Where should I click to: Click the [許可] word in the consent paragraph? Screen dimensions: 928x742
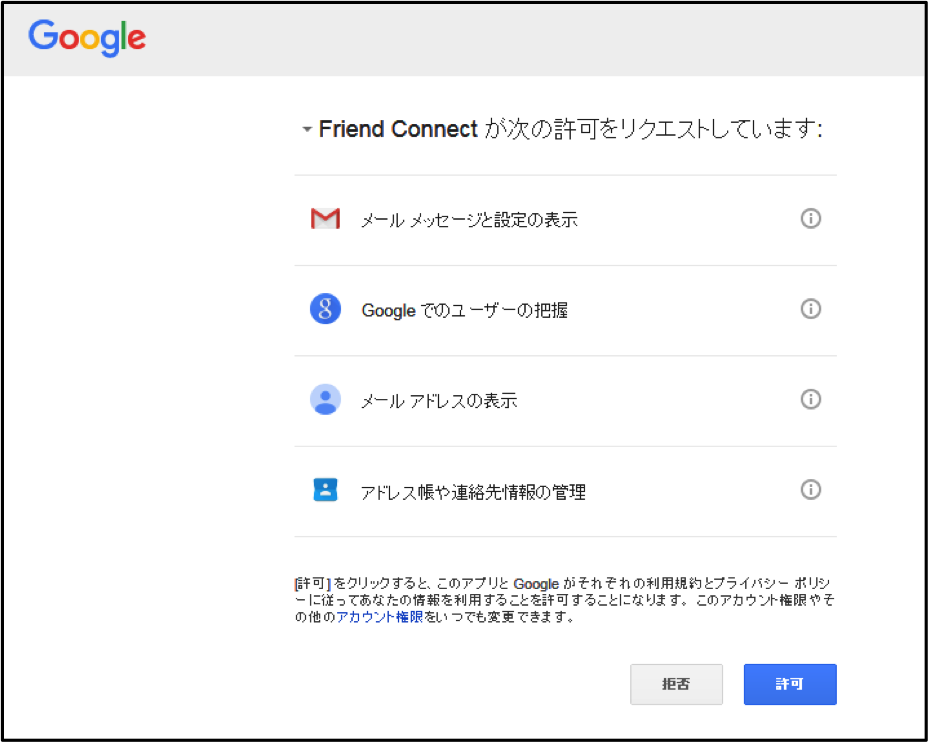tap(312, 584)
